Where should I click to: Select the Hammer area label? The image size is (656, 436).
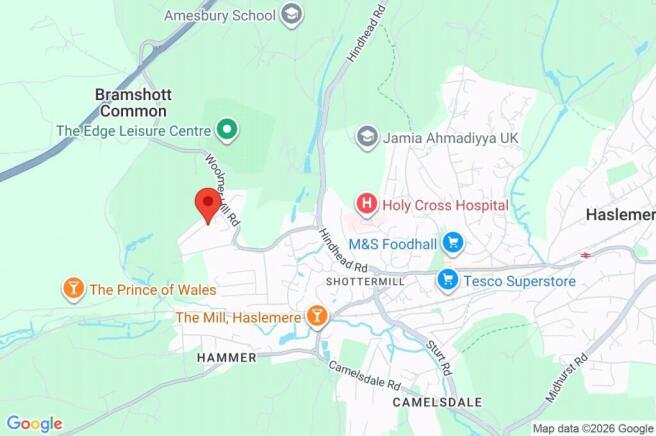click(x=227, y=358)
